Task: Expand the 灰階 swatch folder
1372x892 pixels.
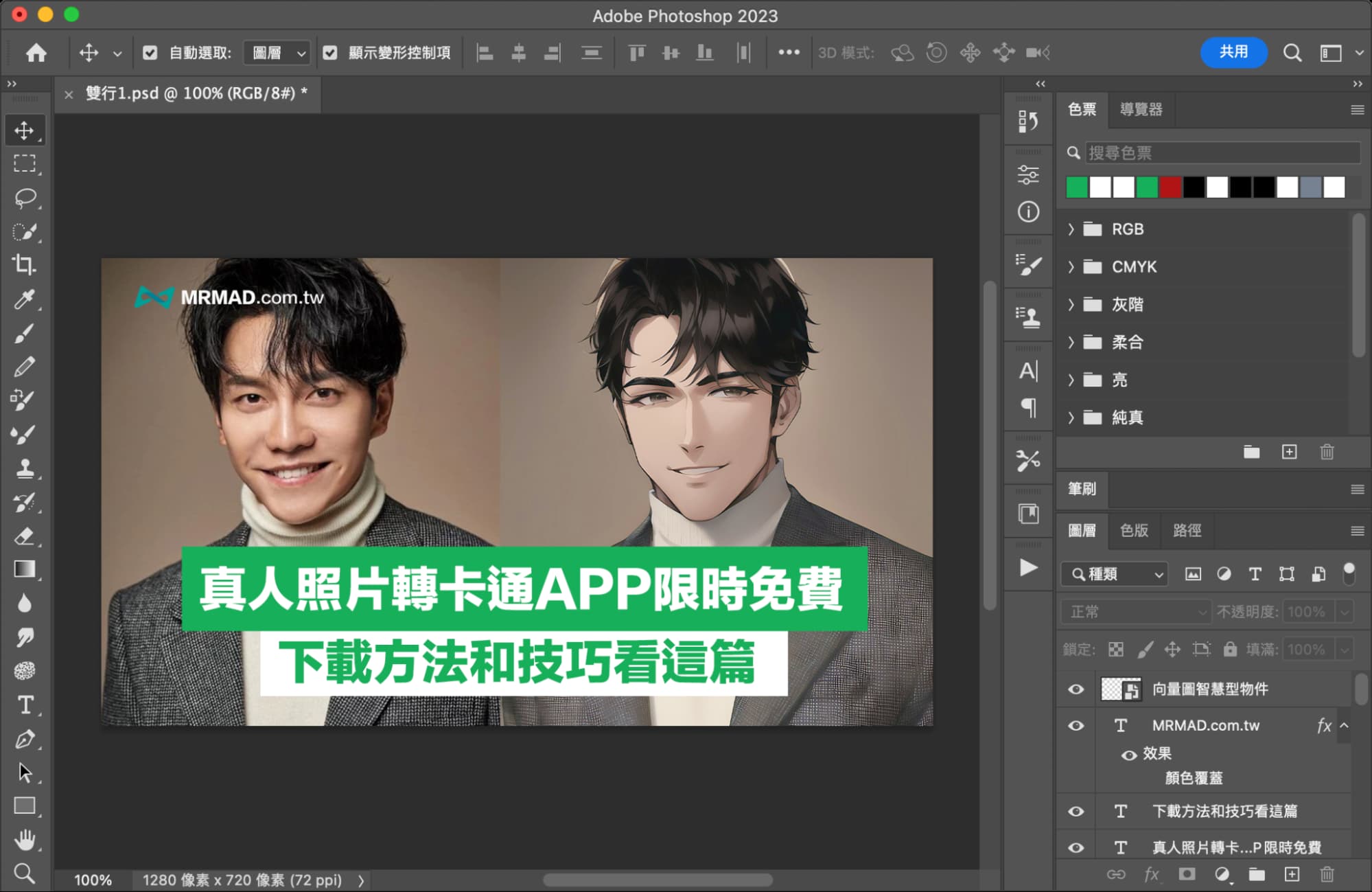Action: tap(1071, 304)
